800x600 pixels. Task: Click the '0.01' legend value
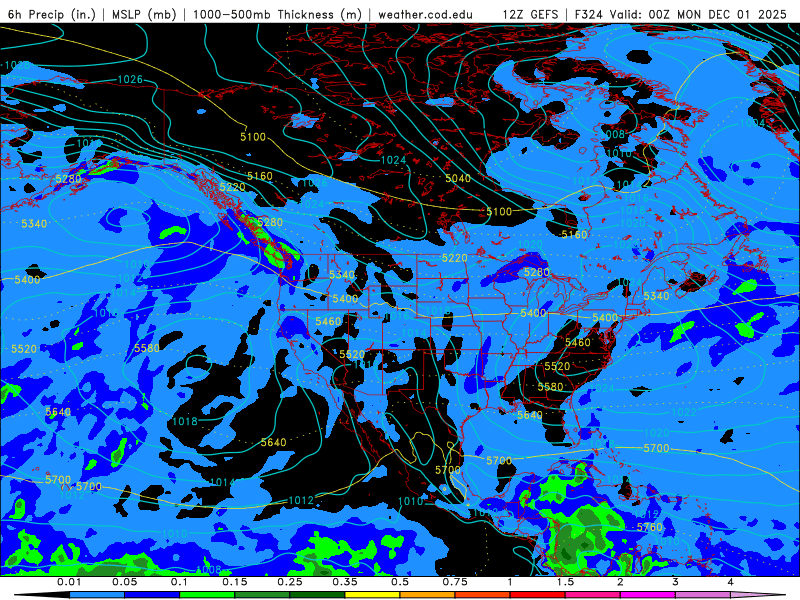(69, 582)
